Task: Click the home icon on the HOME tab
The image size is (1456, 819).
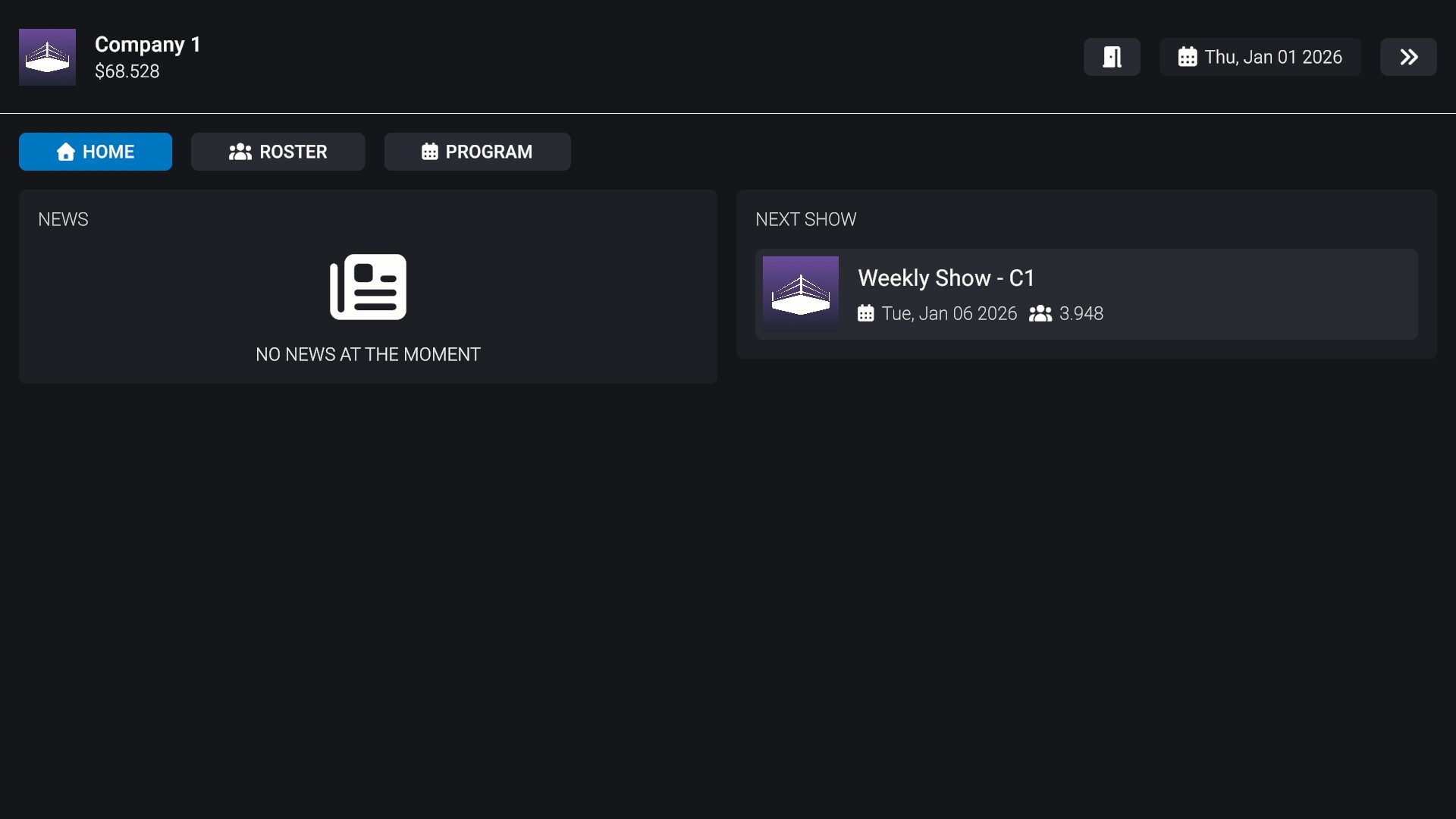Action: coord(66,152)
